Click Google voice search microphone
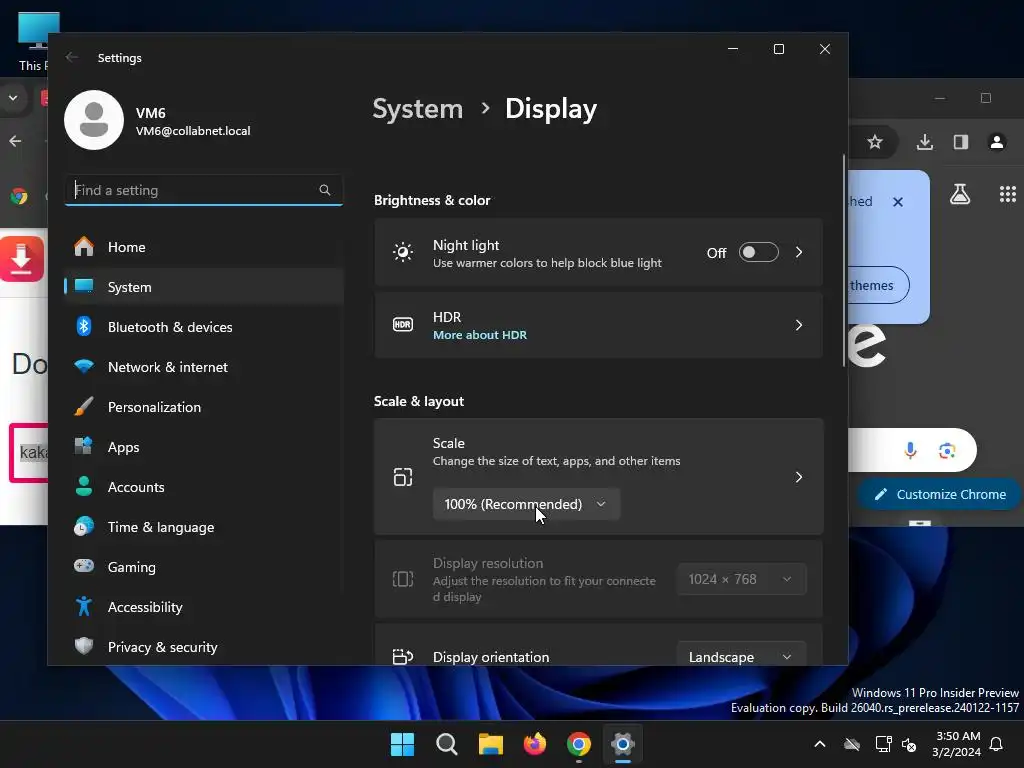The height and width of the screenshot is (768, 1024). pos(910,450)
